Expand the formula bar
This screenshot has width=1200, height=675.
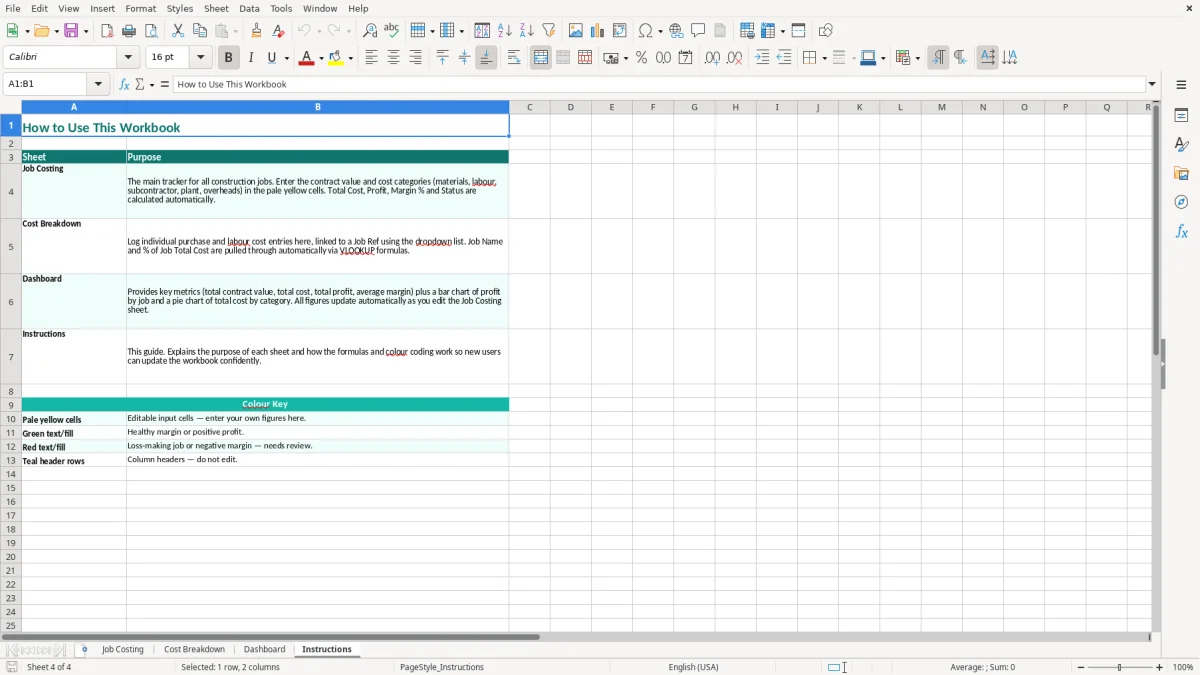[1152, 84]
